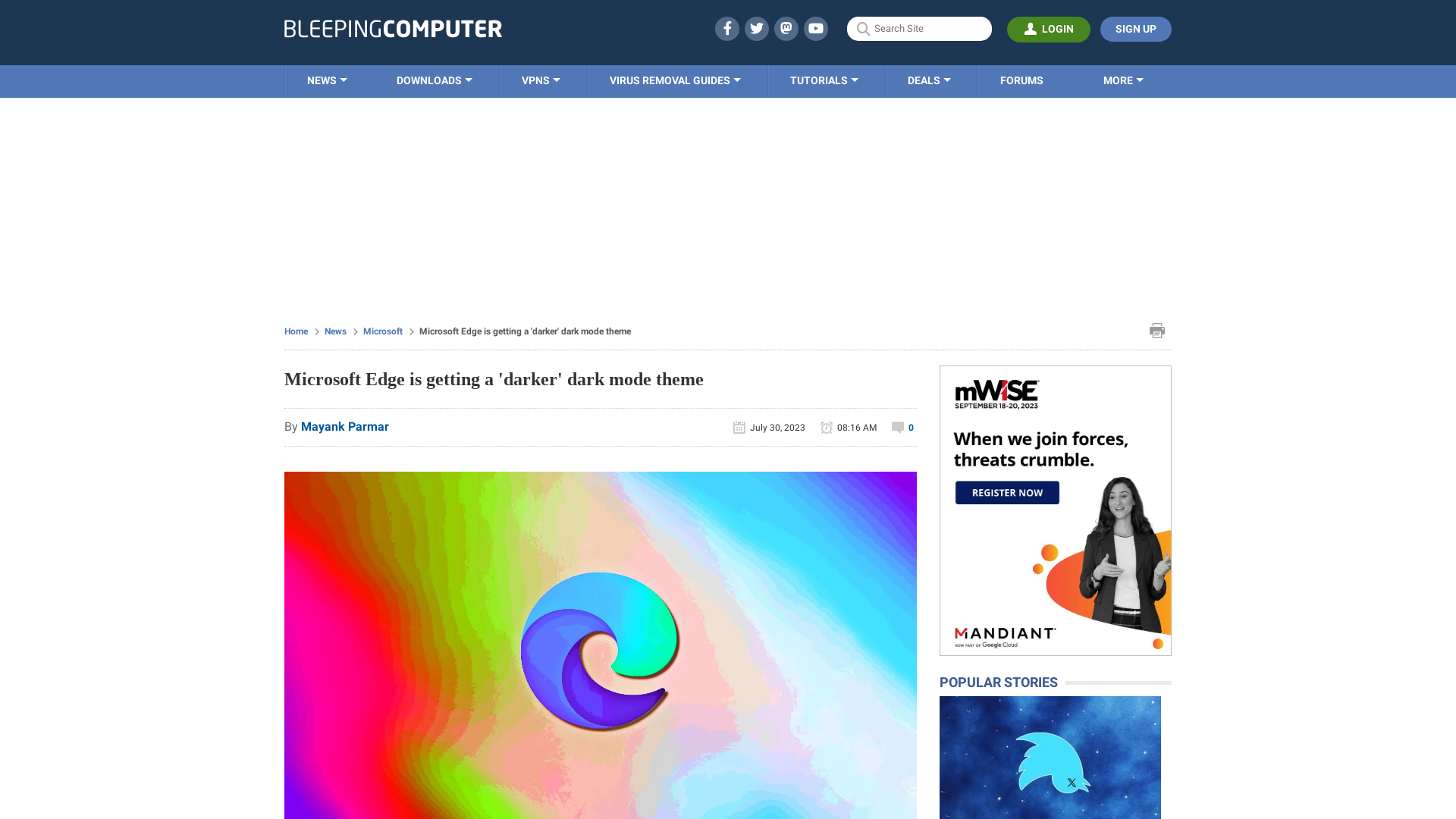This screenshot has height=819, width=1456.
Task: Click the FORUMS menu item
Action: [x=1021, y=80]
